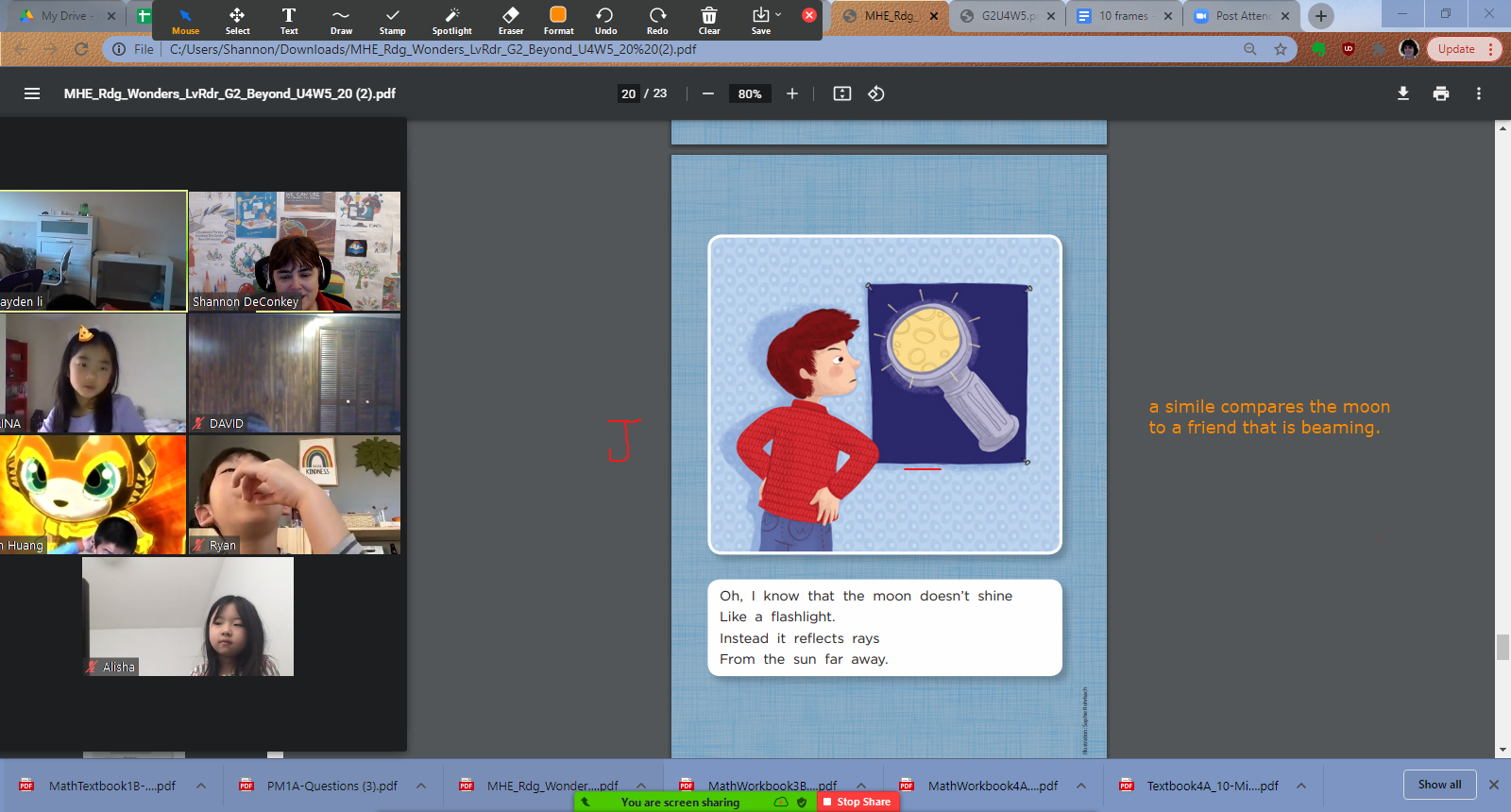The image size is (1511, 812).
Task: Click the PDF vertical scrollbar thumb
Action: coord(1503,648)
